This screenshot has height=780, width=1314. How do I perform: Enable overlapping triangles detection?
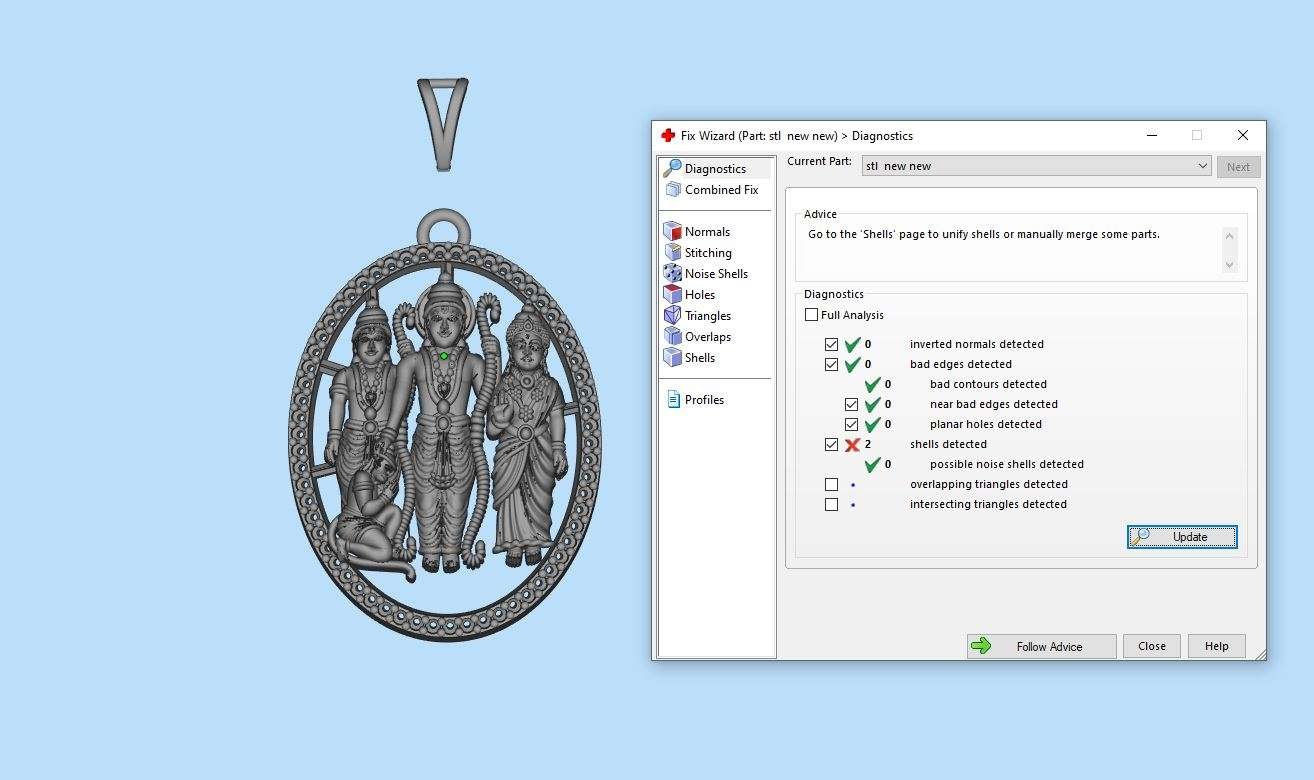click(x=831, y=484)
